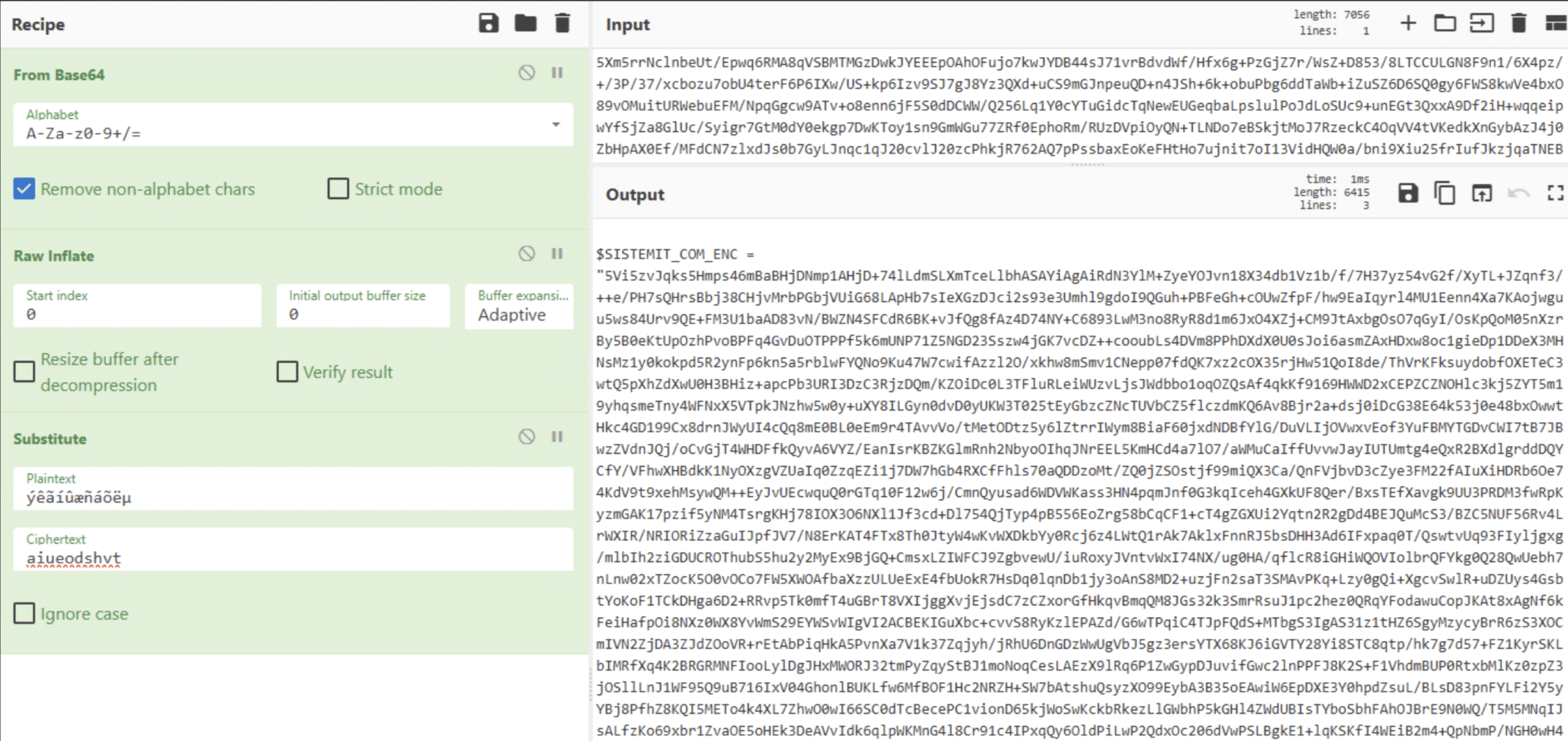The width and height of the screenshot is (1568, 741).
Task: Replace input with output
Action: (1482, 193)
